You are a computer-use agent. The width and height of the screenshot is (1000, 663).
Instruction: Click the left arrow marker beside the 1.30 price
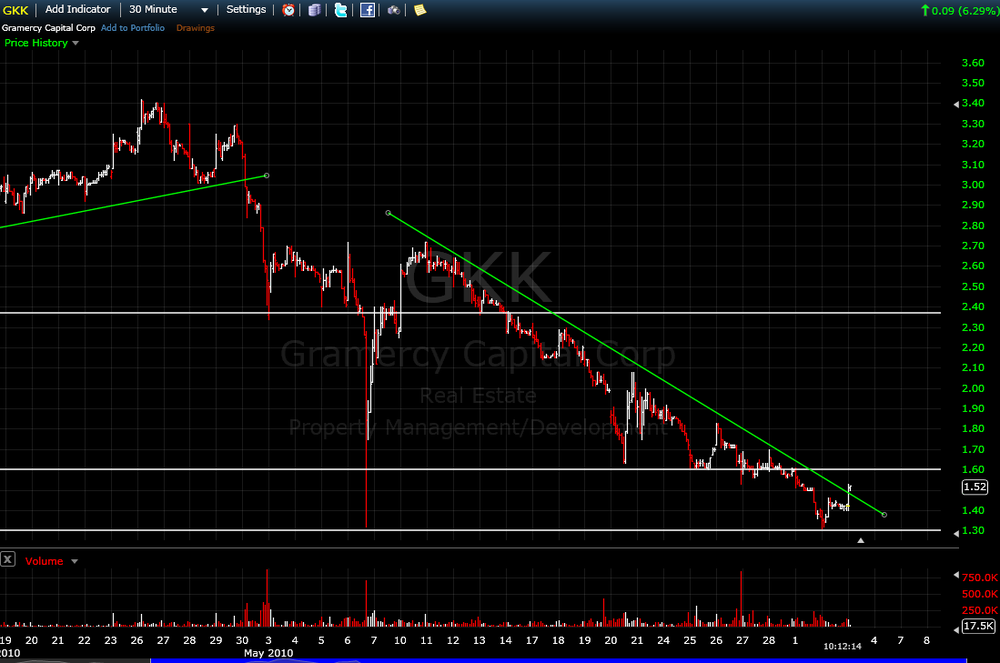(x=956, y=533)
